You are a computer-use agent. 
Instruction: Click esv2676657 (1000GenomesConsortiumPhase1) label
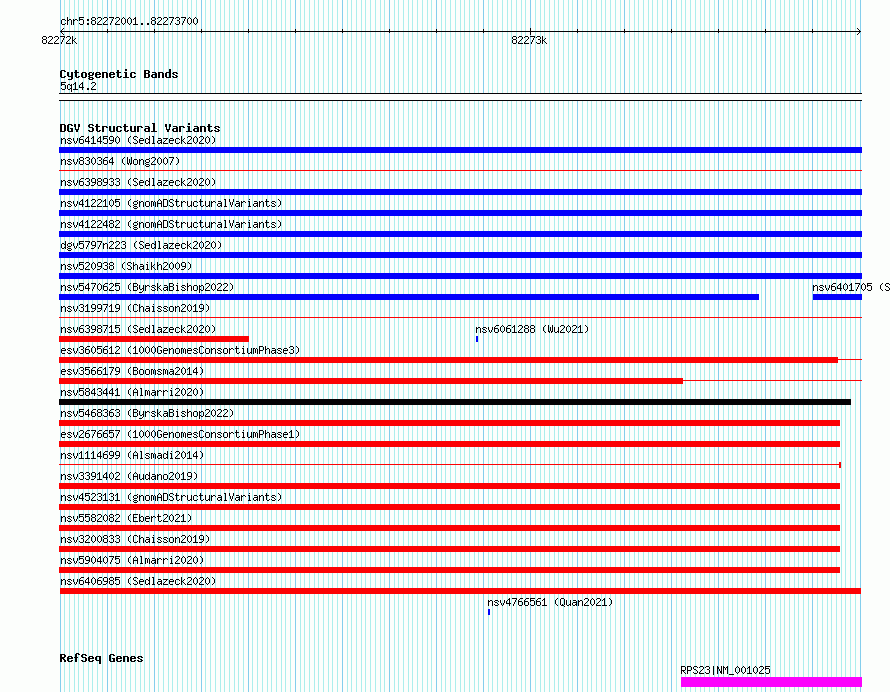(x=180, y=434)
